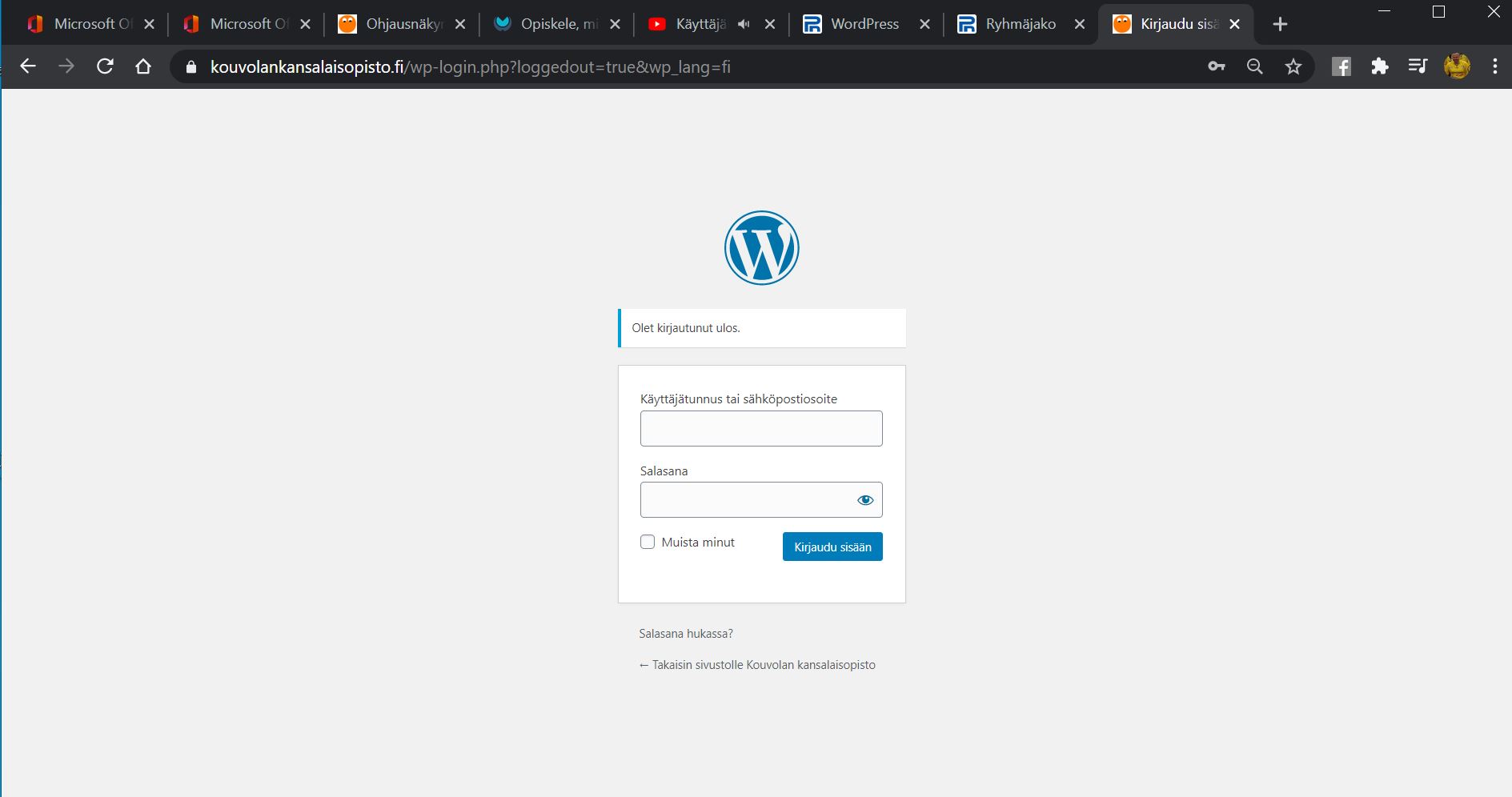Close the first Microsoft Office tab

pyautogui.click(x=149, y=24)
